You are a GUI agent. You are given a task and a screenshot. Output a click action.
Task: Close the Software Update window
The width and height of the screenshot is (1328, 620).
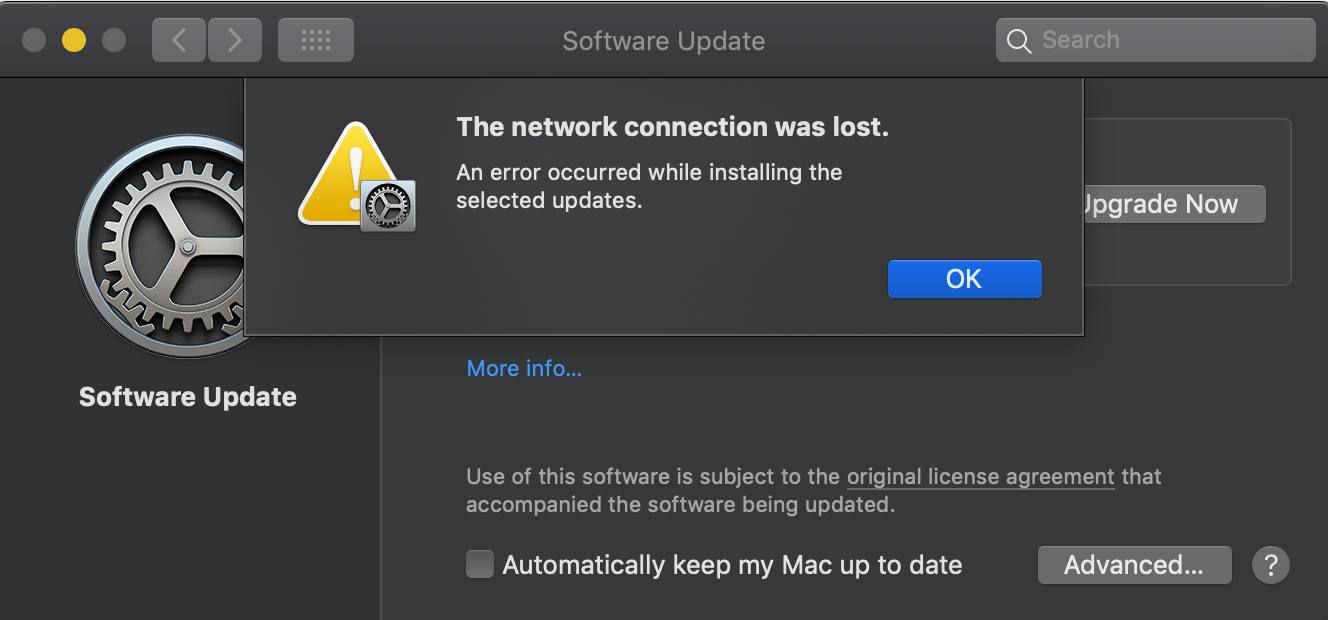pos(34,40)
